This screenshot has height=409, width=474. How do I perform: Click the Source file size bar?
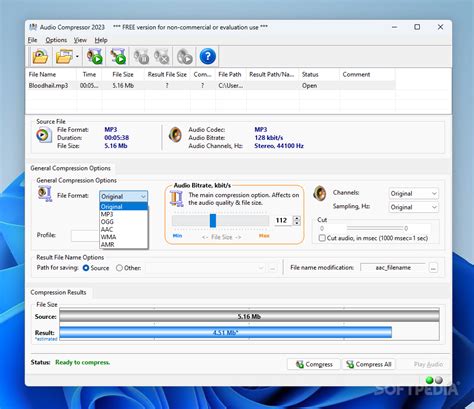coord(249,316)
